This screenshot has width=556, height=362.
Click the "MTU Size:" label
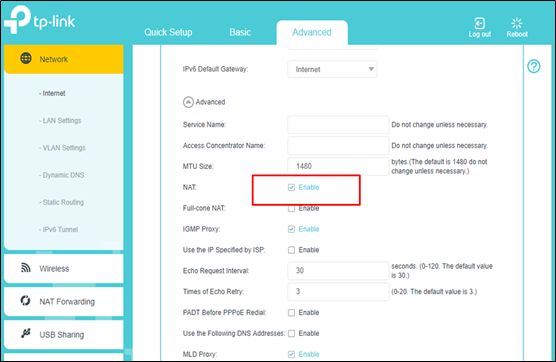coord(198,166)
